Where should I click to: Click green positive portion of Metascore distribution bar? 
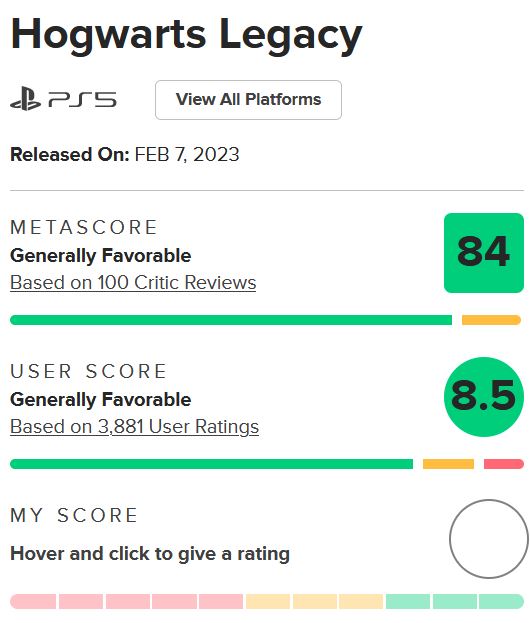point(231,320)
